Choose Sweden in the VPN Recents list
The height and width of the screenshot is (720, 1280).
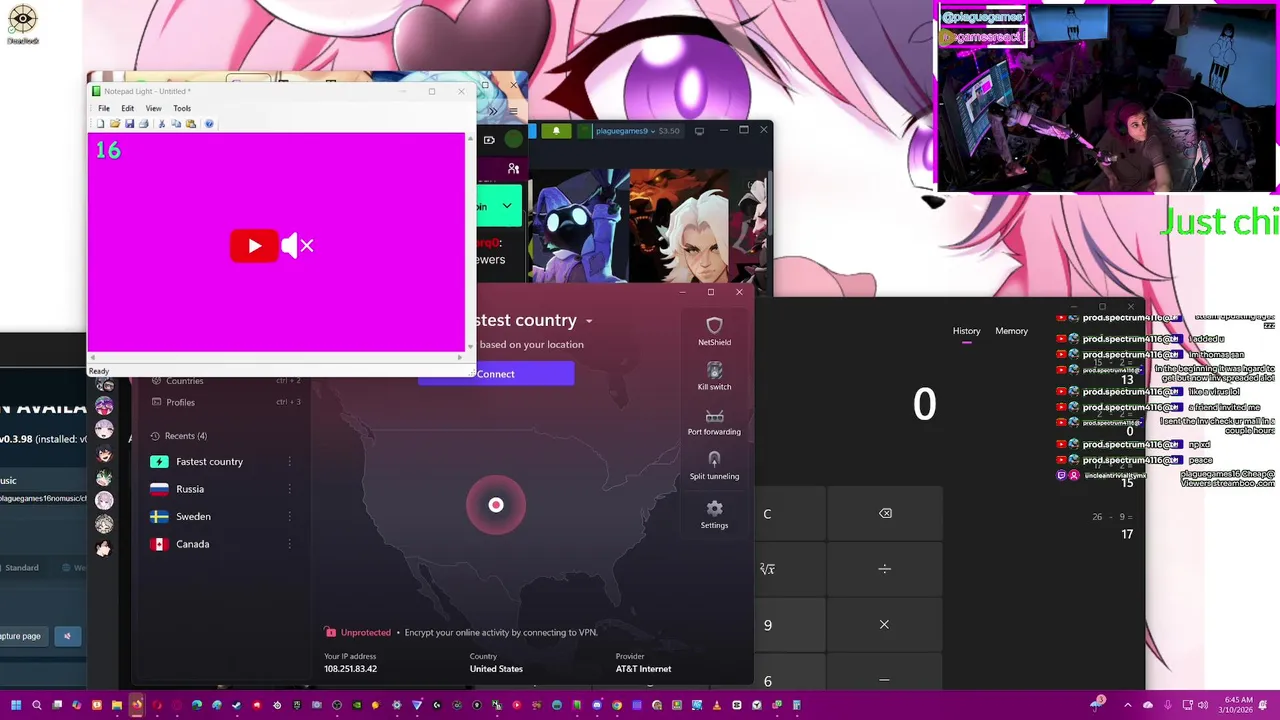193,517
